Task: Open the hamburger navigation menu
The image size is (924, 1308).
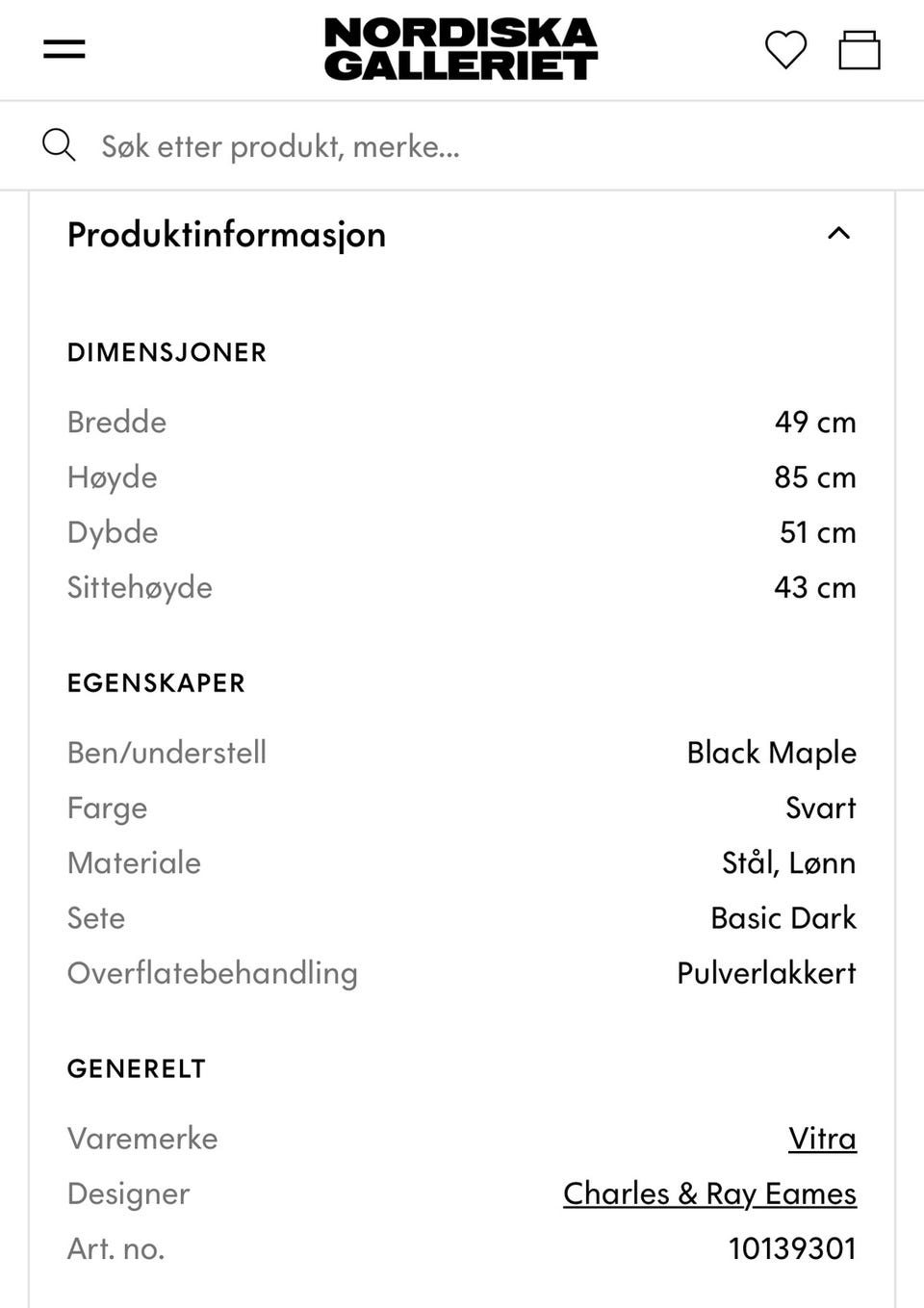Action: (x=64, y=49)
